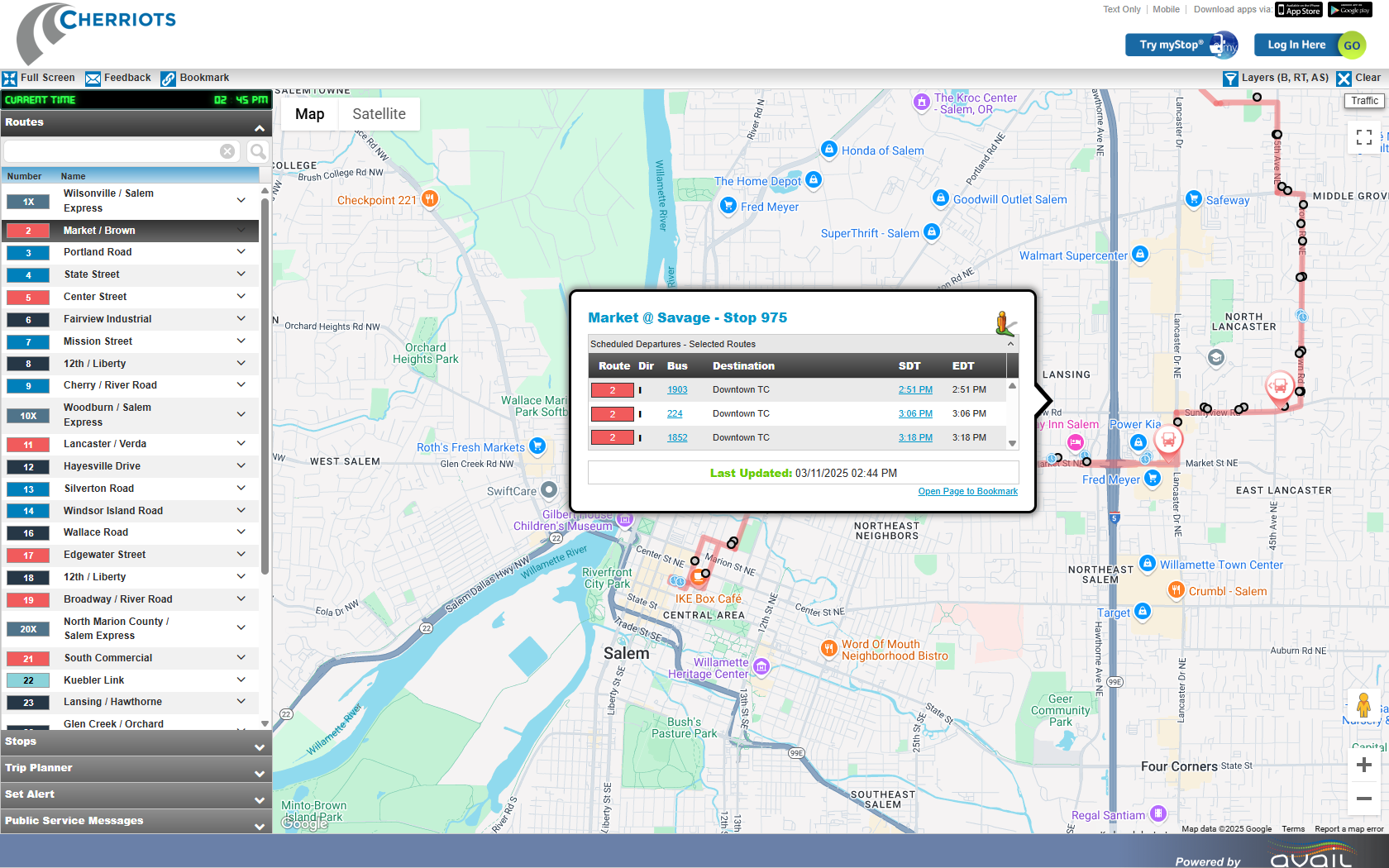The image size is (1389, 868).
Task: Open bus 1903 link in departures
Action: click(677, 390)
